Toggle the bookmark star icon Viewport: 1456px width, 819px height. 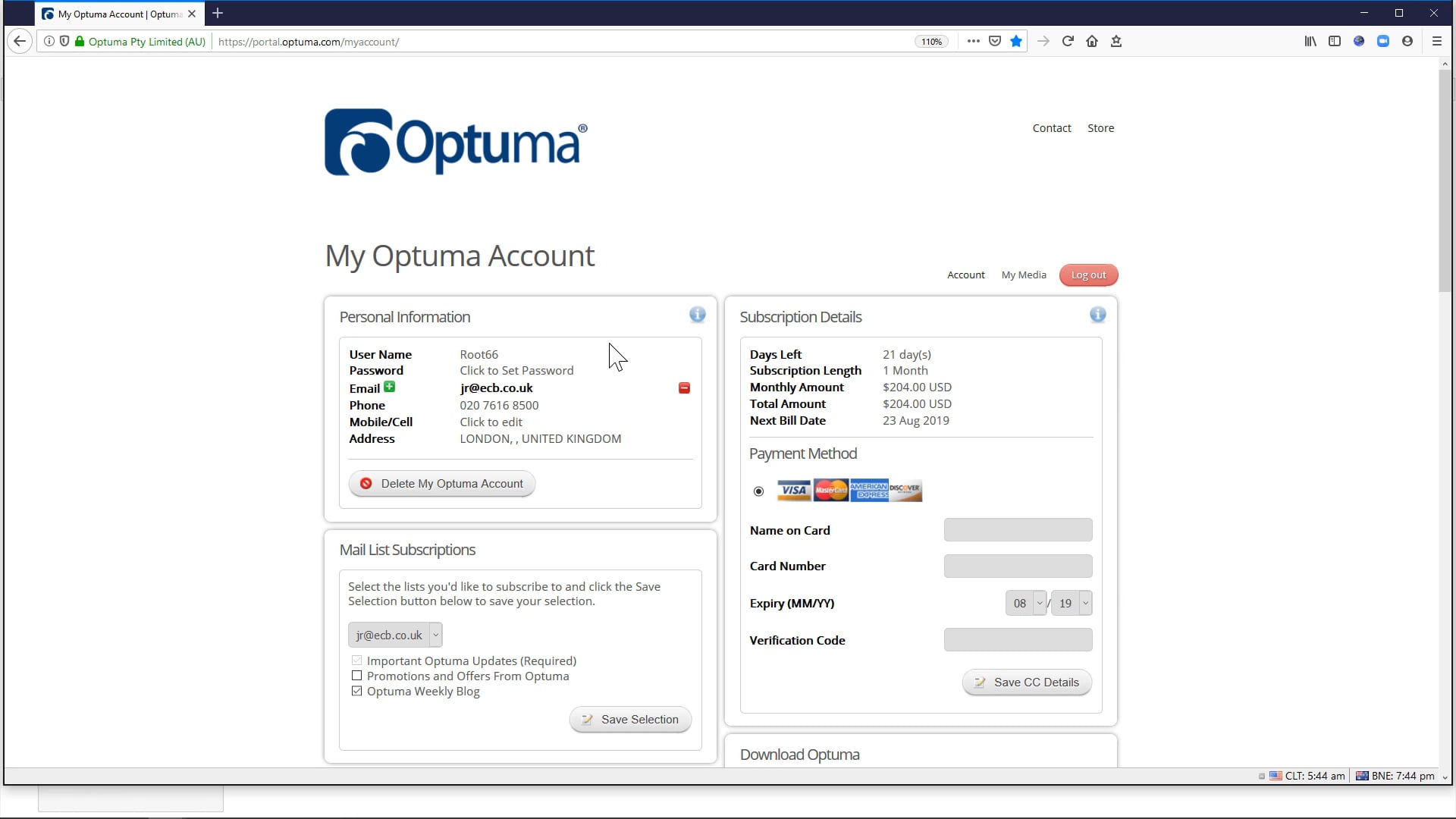[1016, 42]
